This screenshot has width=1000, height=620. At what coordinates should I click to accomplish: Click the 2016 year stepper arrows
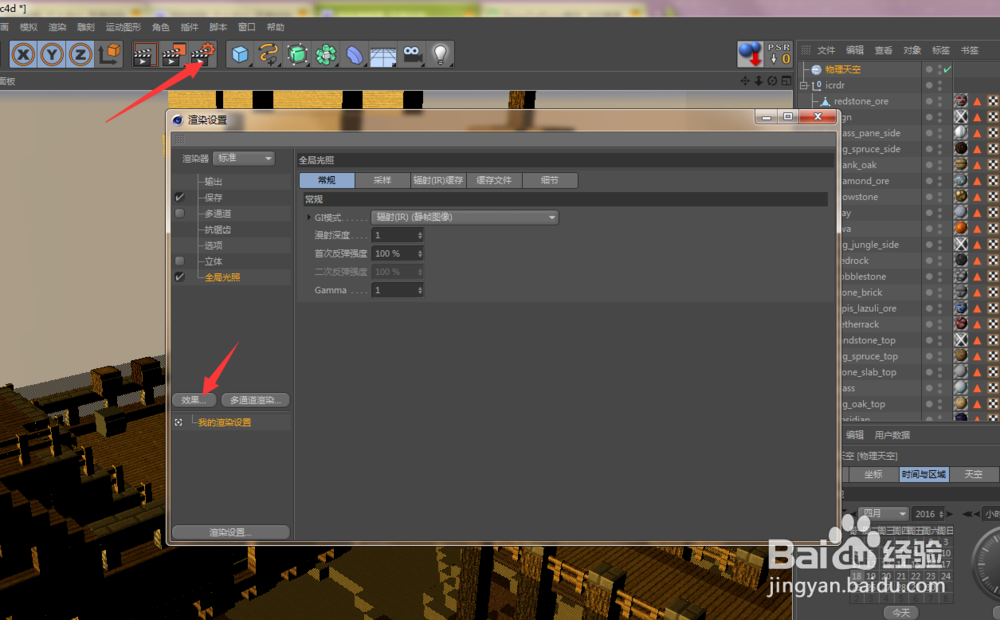click(x=941, y=513)
